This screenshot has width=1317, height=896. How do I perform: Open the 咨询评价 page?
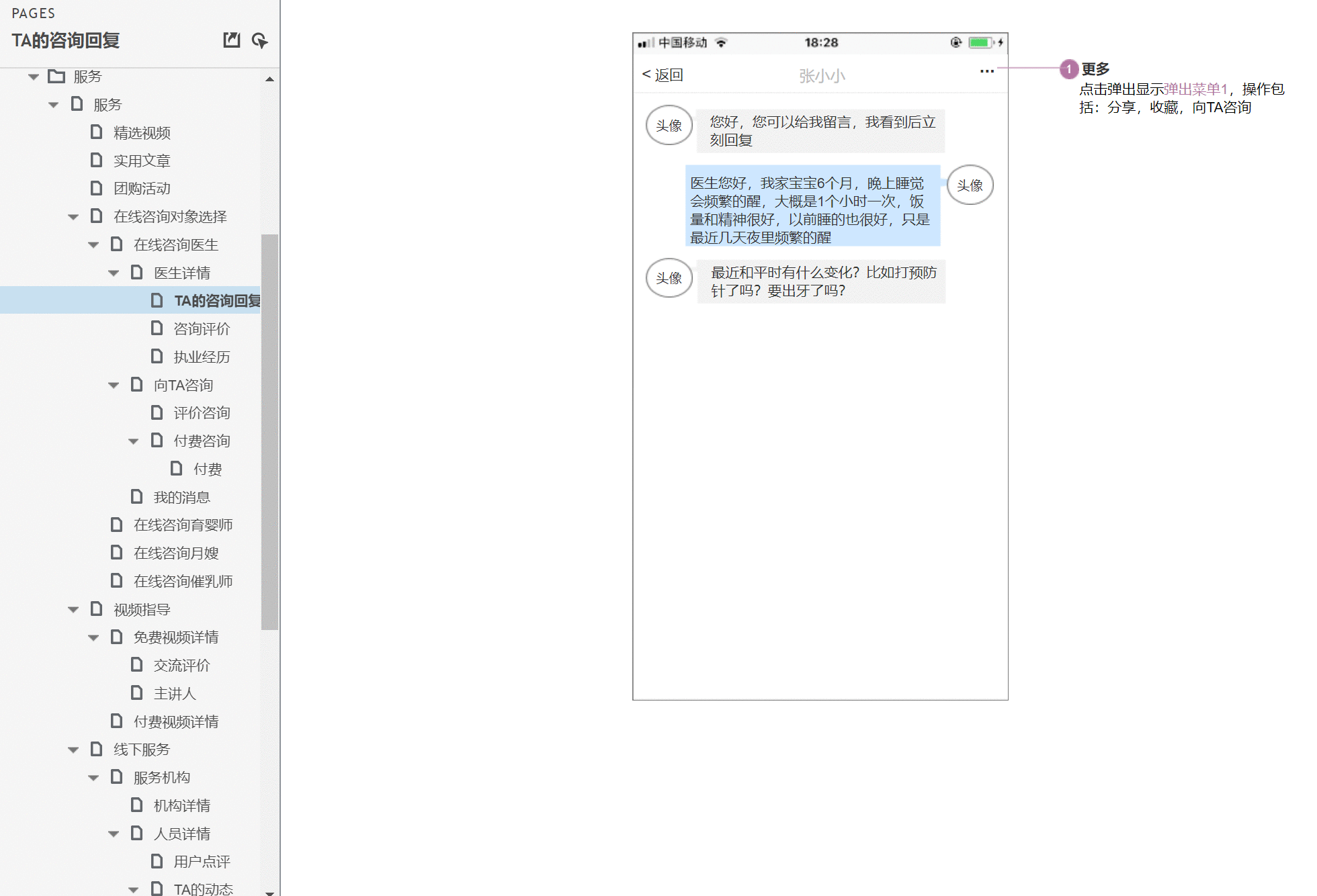pos(202,329)
